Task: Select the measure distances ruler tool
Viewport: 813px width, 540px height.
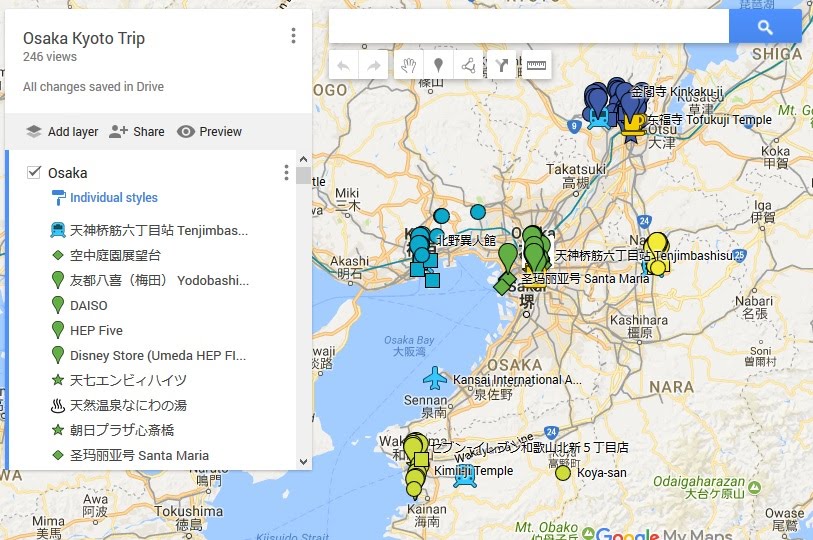Action: click(536, 65)
